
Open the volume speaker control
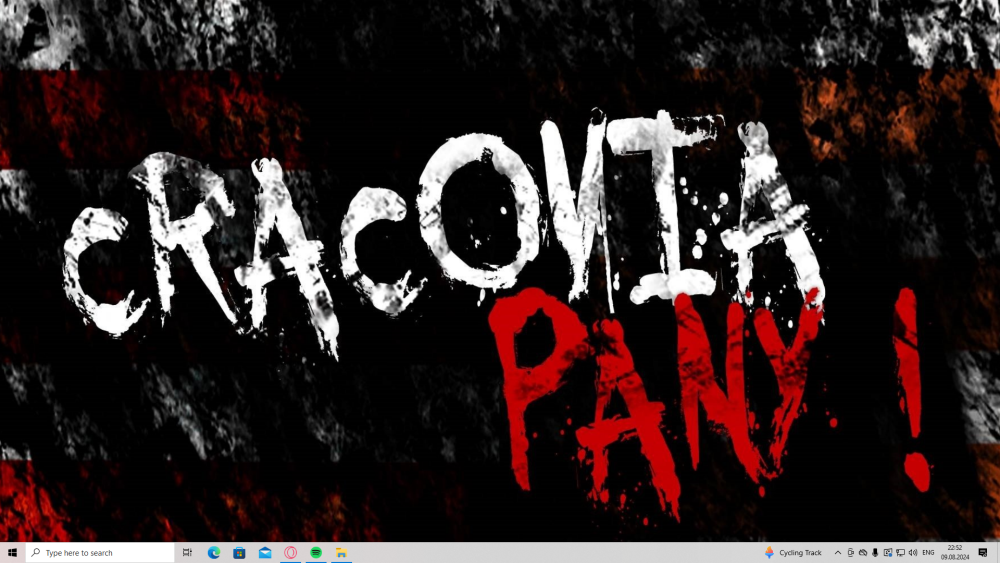click(x=913, y=553)
